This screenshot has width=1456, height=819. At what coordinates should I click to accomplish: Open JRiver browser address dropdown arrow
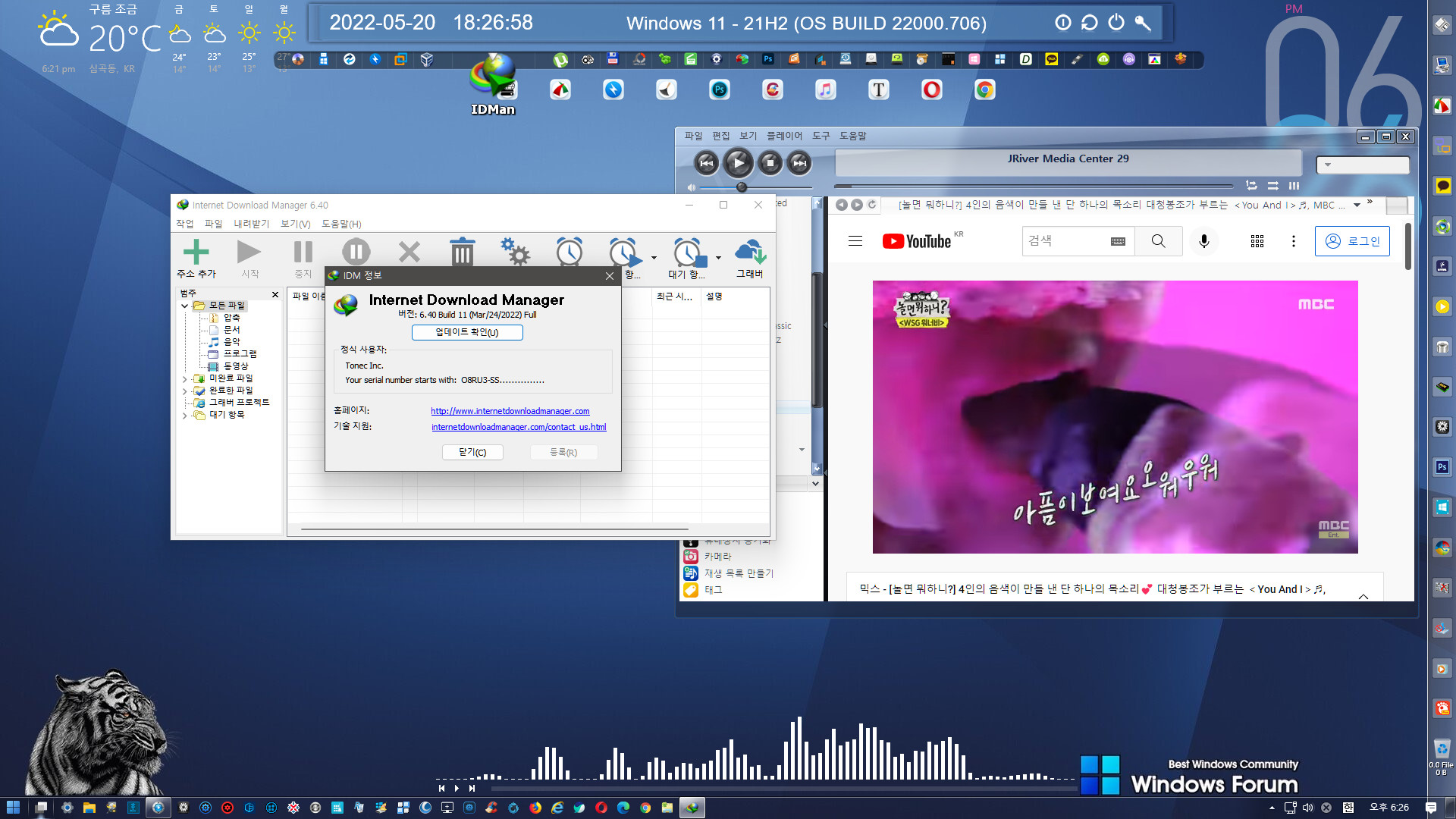point(1357,205)
